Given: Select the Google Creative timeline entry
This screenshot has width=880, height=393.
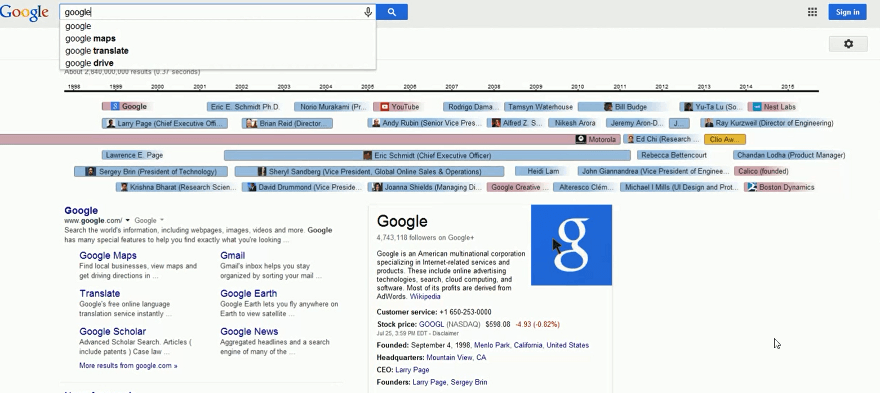Looking at the screenshot, I should (518, 188).
